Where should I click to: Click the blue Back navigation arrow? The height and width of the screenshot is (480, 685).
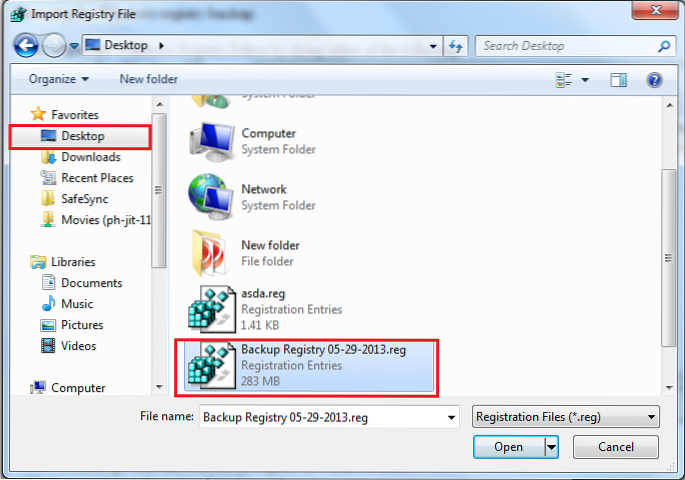(26, 45)
